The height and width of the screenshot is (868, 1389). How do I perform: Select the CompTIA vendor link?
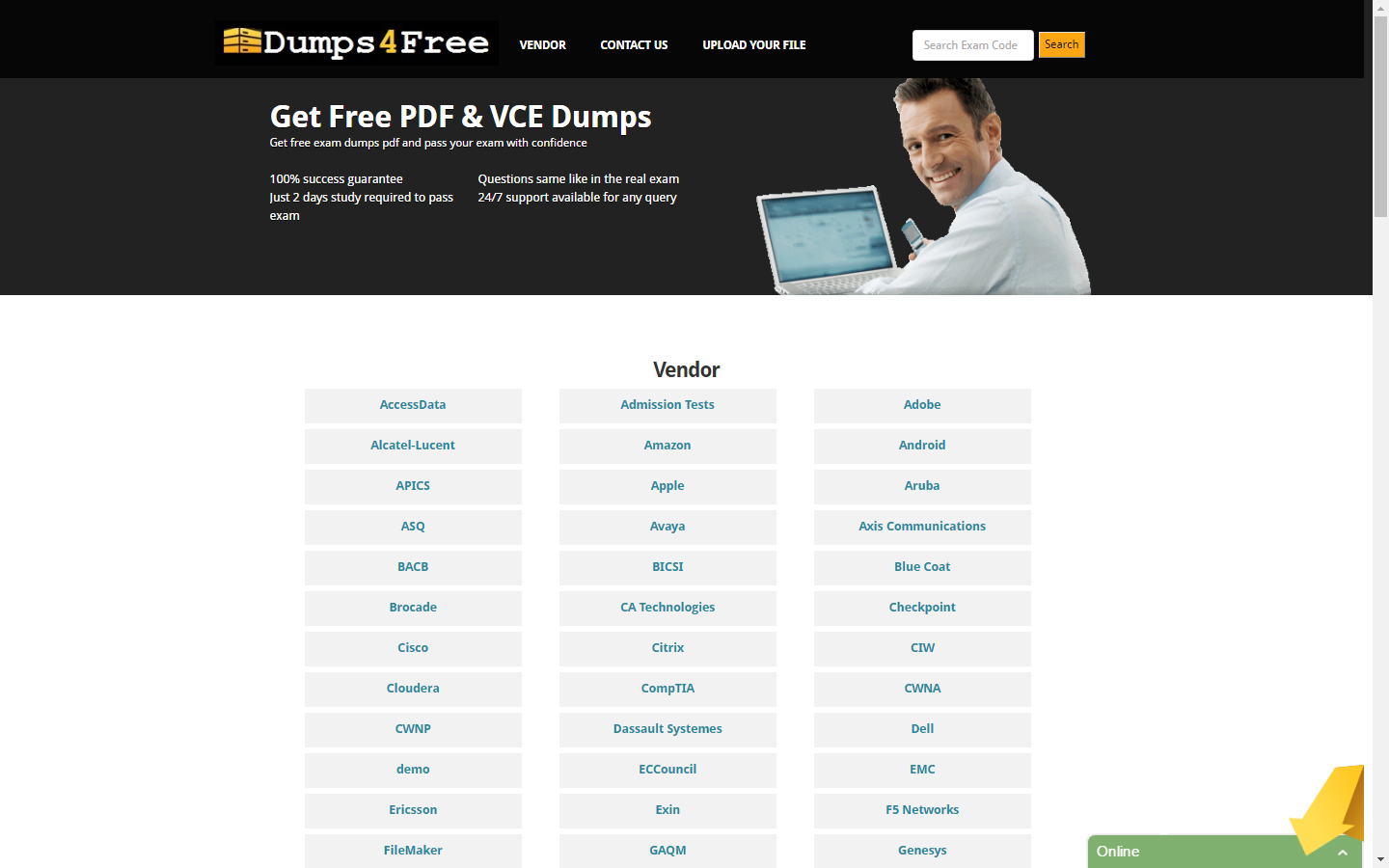667,689
